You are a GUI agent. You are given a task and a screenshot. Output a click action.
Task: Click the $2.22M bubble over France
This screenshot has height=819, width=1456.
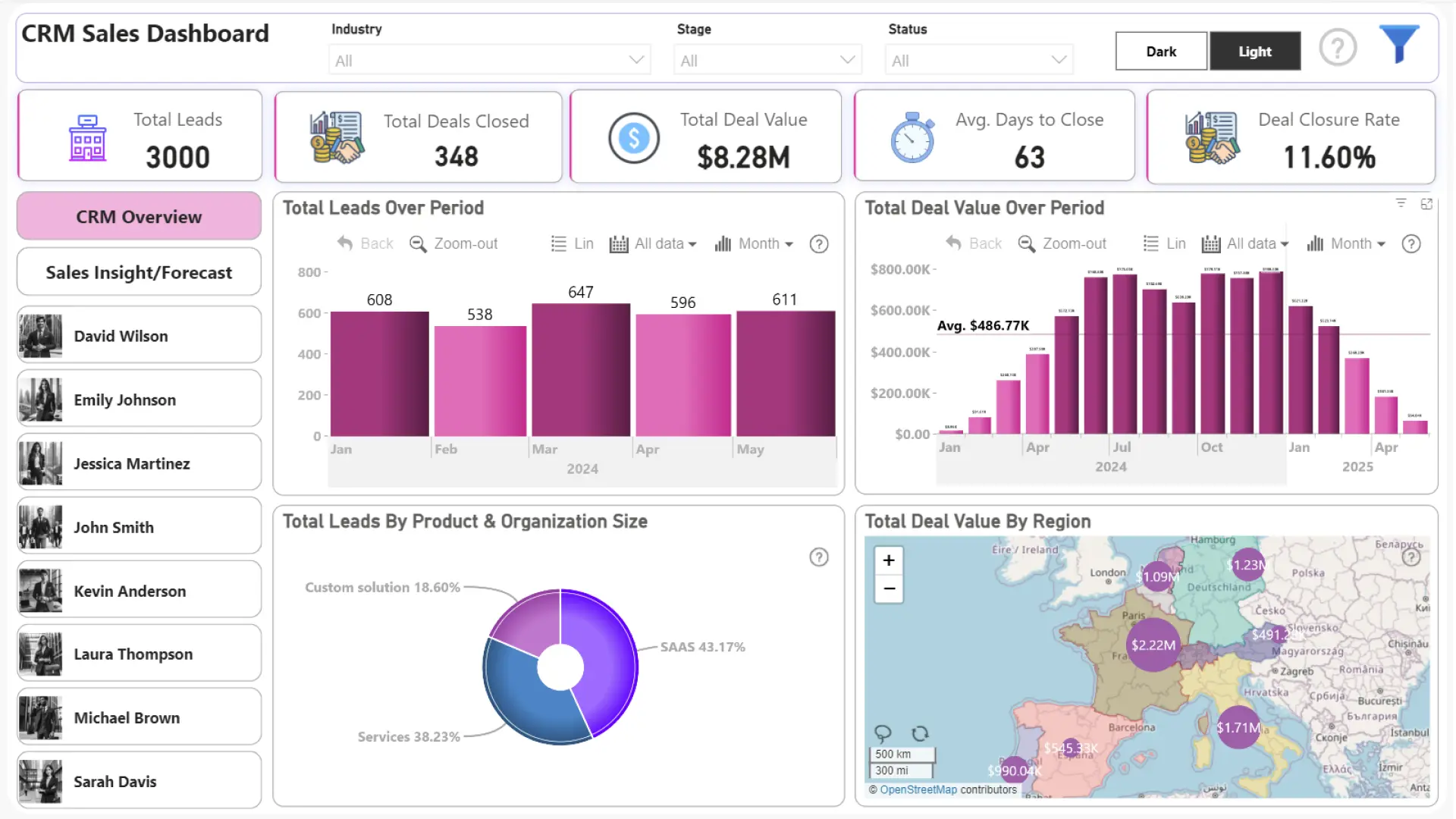coord(1153,645)
